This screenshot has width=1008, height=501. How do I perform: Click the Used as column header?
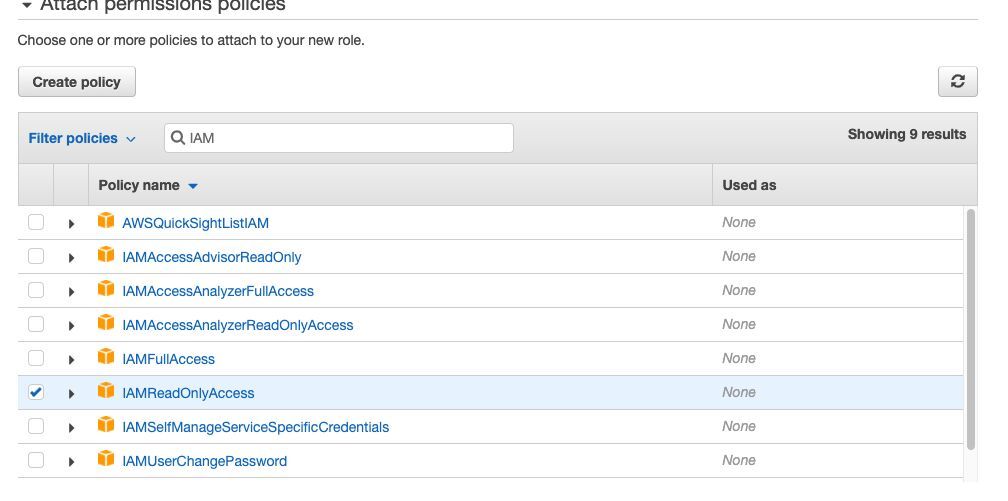pyautogui.click(x=749, y=185)
